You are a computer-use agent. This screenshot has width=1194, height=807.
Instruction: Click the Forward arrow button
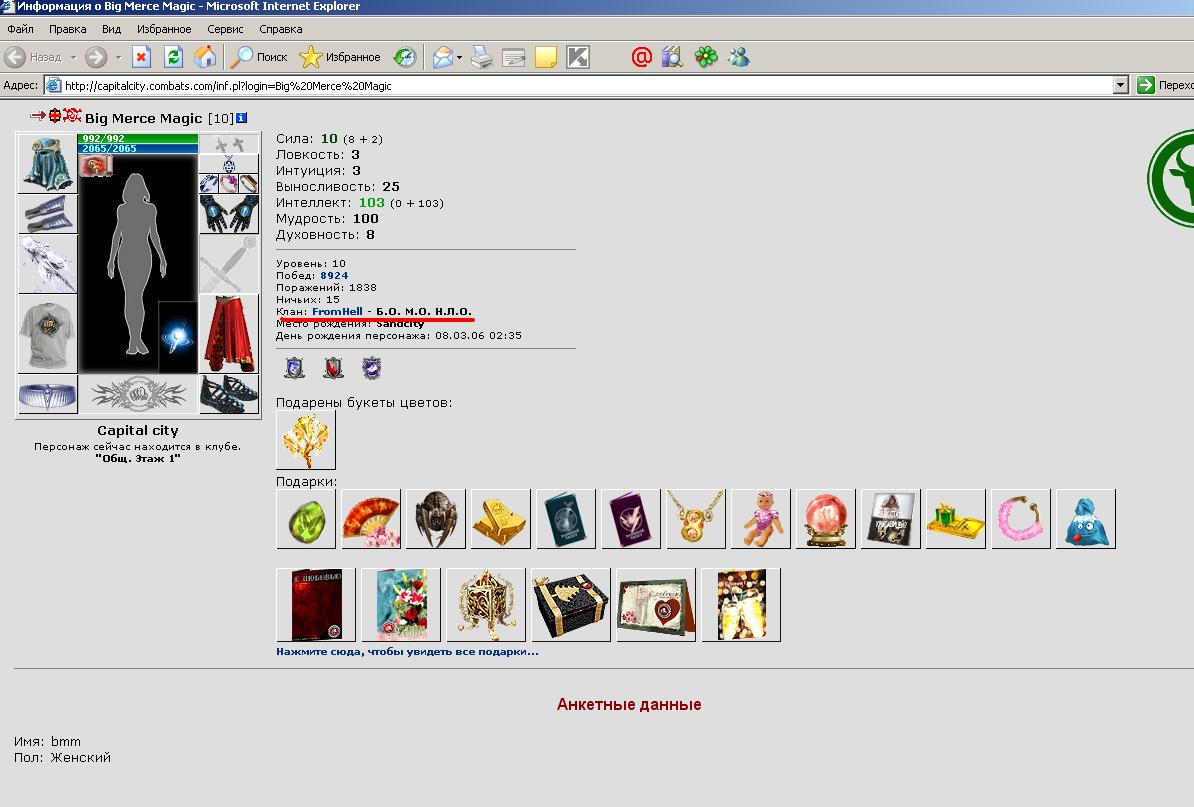point(96,57)
